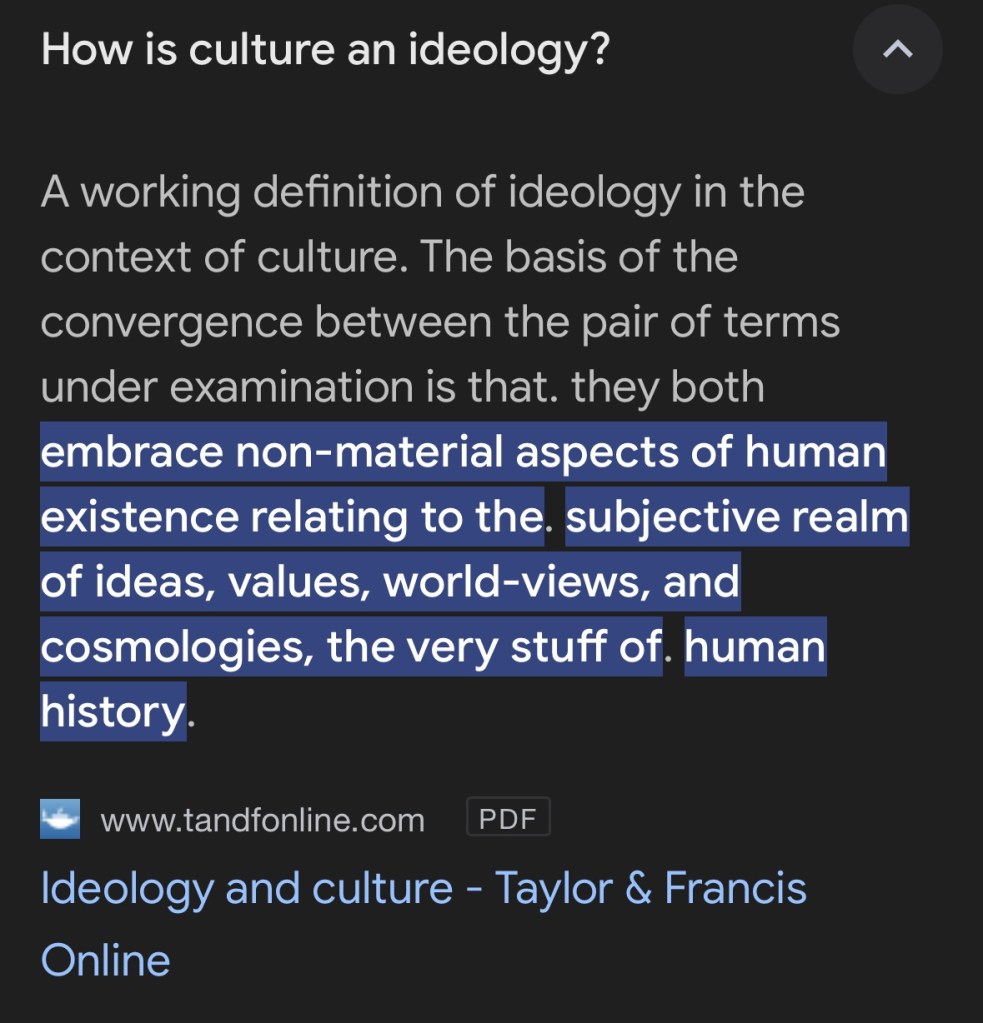
Task: Open "Ideology and culture - Taylor & Francis" link
Action: click(x=423, y=888)
